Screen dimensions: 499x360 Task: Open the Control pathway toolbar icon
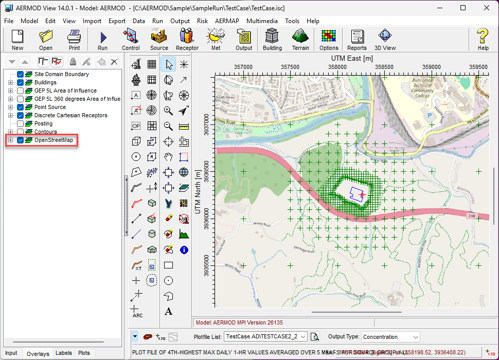131,39
